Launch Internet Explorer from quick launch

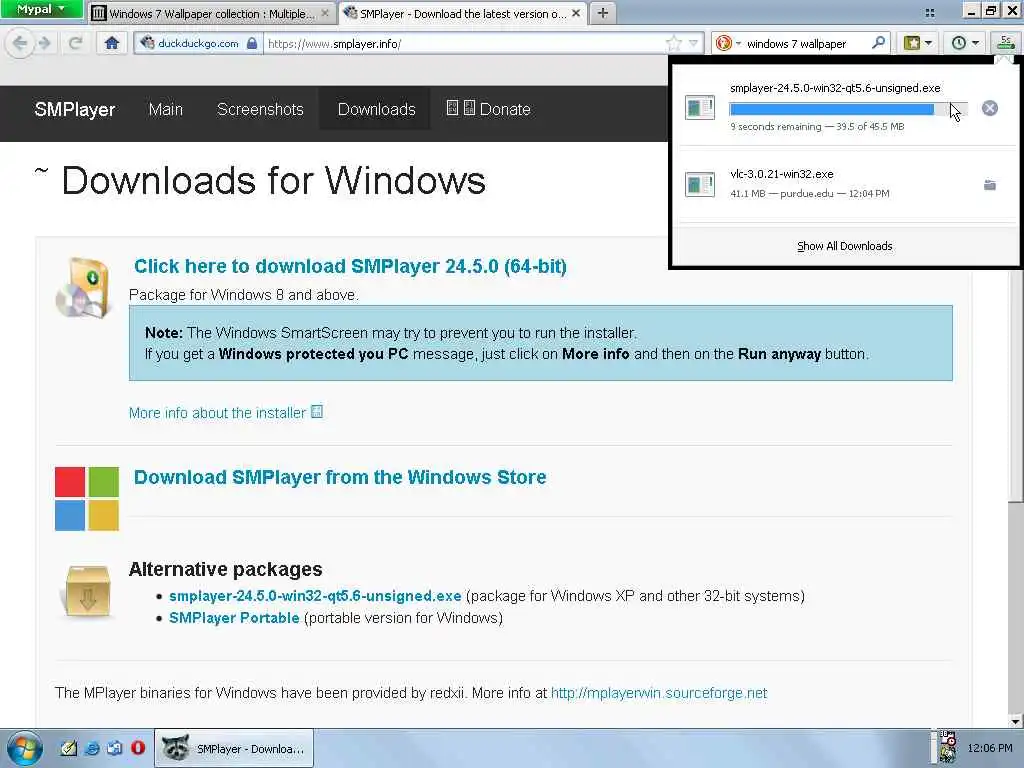tap(91, 748)
